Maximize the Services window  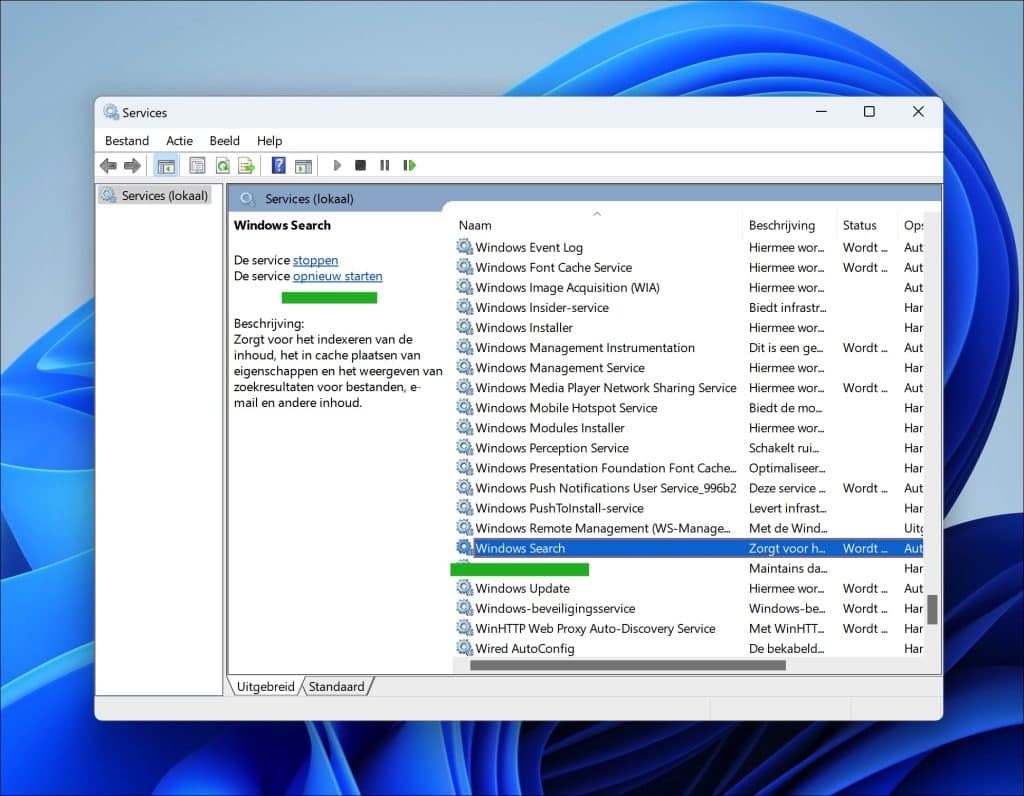869,112
